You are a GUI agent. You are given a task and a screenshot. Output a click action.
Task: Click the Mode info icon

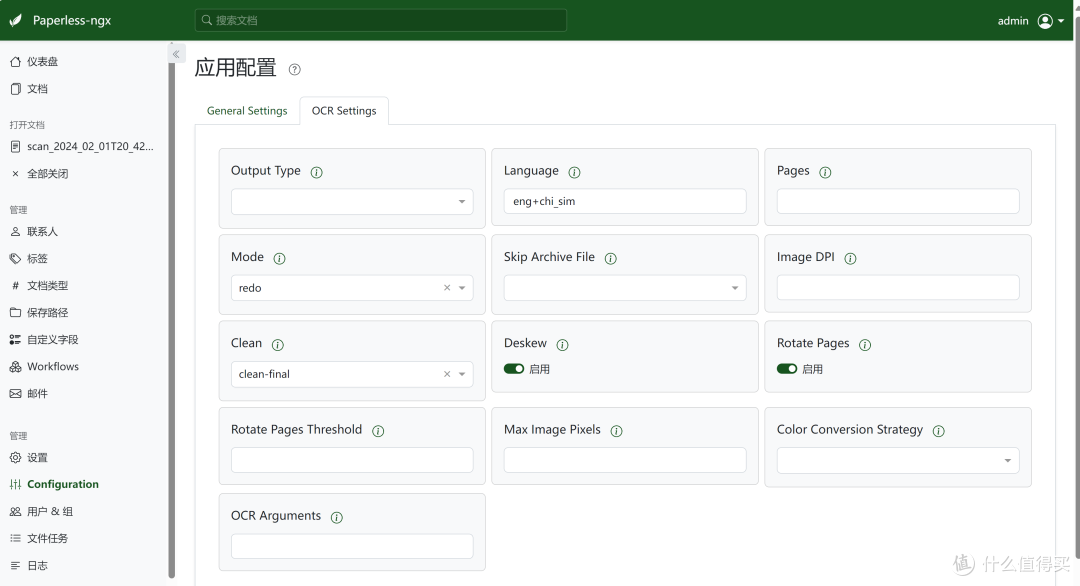point(280,258)
